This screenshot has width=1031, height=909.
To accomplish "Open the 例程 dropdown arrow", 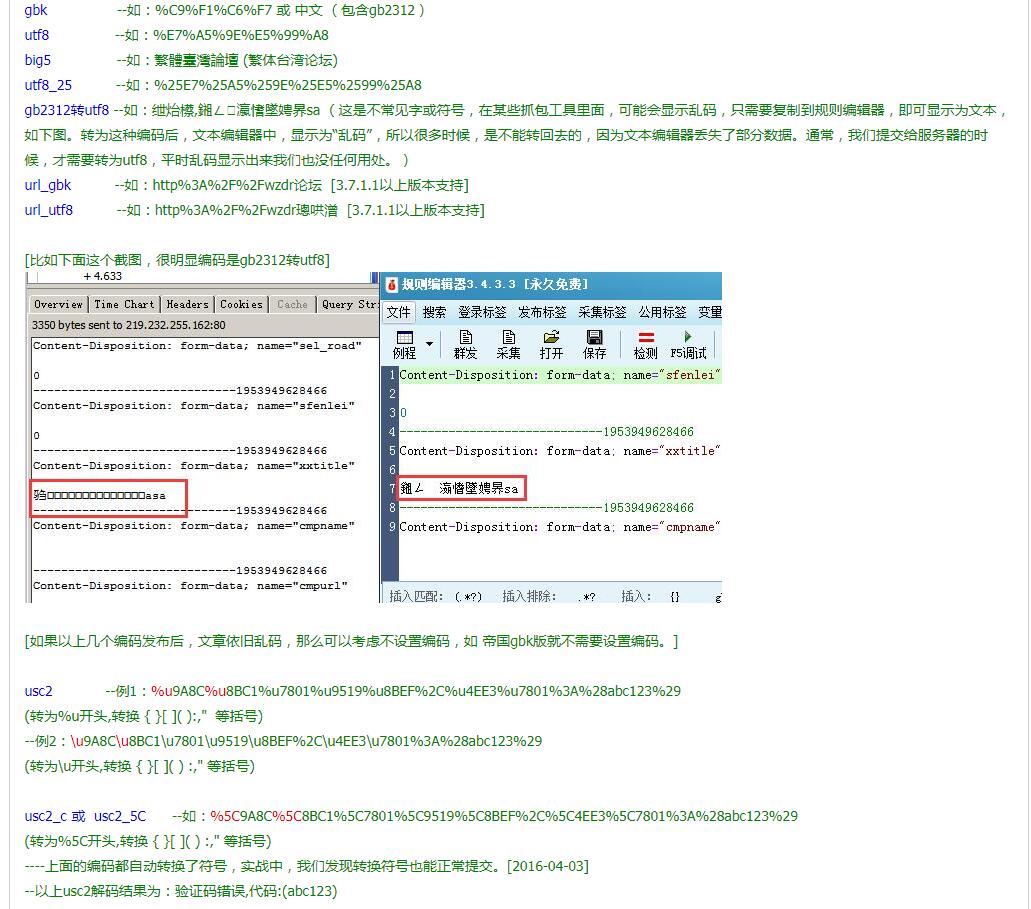I will point(429,341).
